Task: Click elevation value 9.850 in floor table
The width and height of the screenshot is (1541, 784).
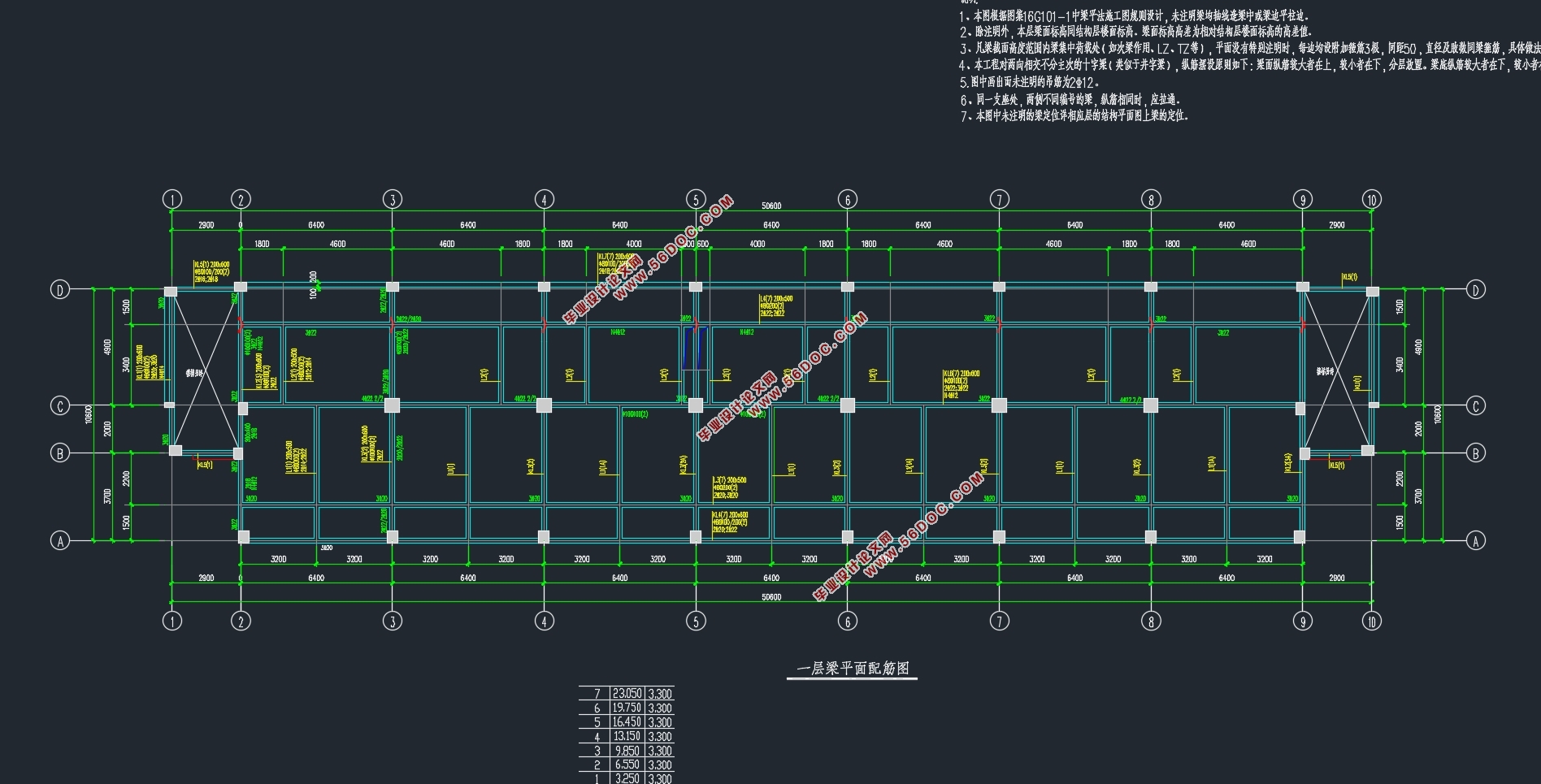Action: (627, 751)
